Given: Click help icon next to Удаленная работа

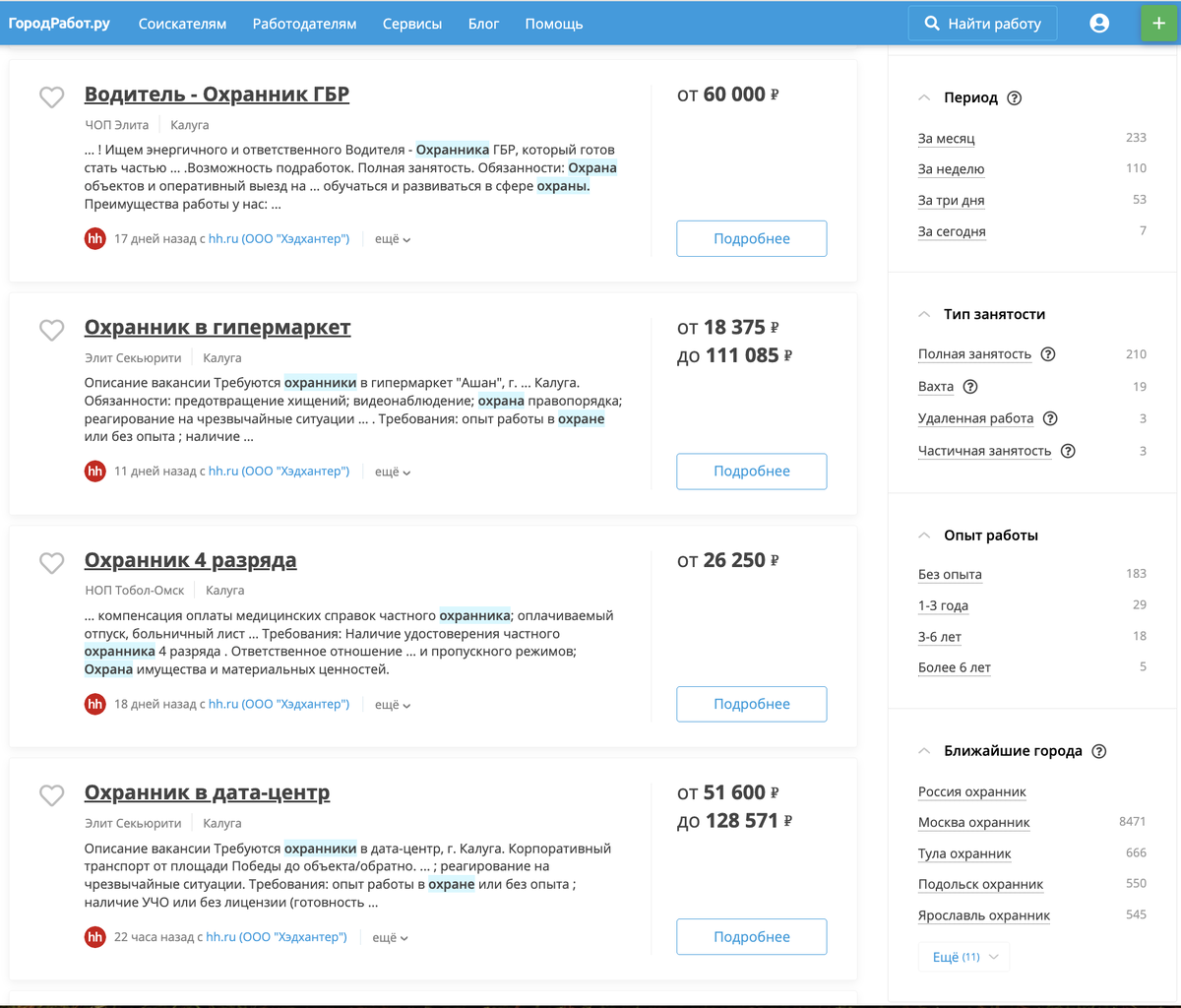Looking at the screenshot, I should tap(1050, 418).
